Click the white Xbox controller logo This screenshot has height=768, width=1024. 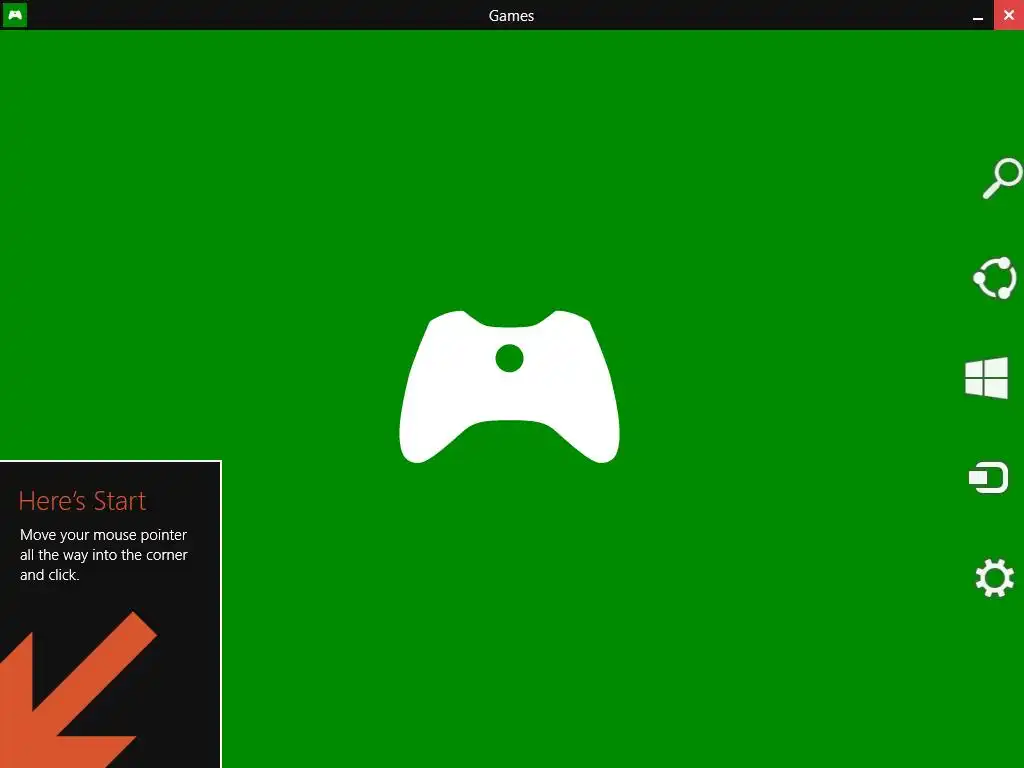click(509, 387)
